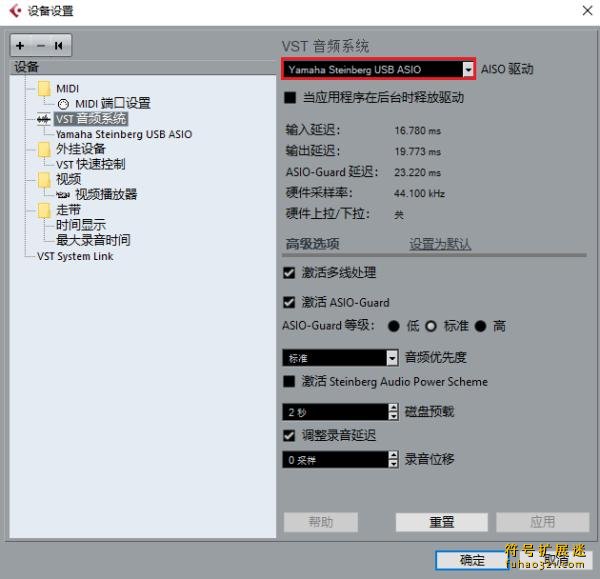The height and width of the screenshot is (579, 600).
Task: Decrease 磁盘预载 with down arrow
Action: click(393, 416)
